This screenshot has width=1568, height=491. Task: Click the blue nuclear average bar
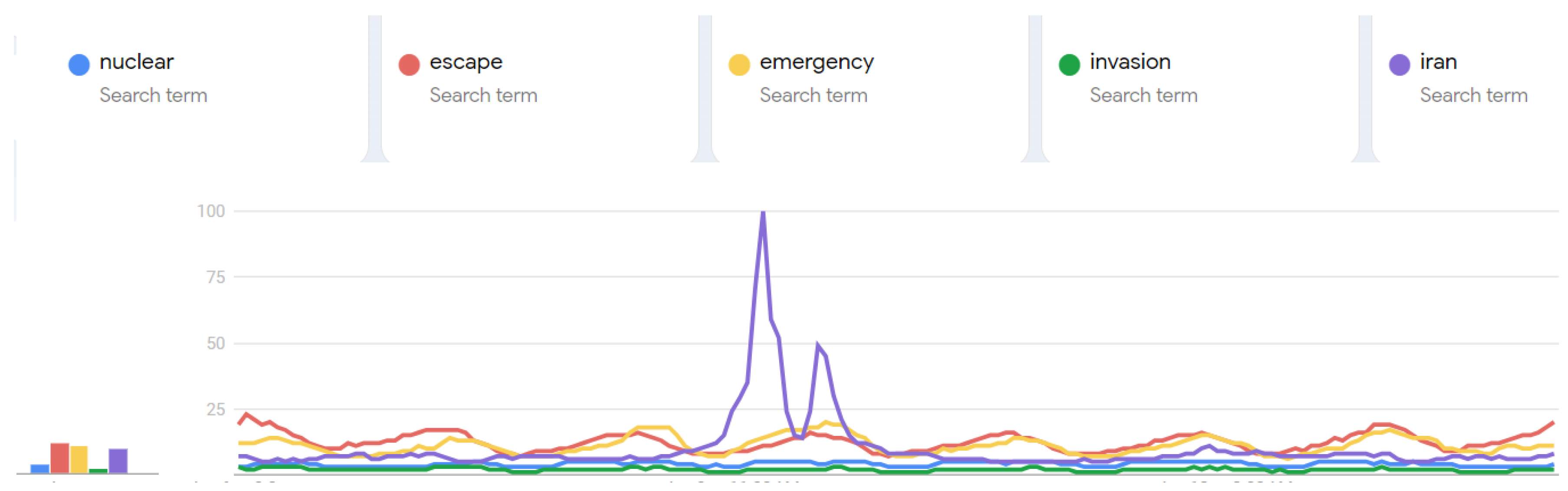40,468
